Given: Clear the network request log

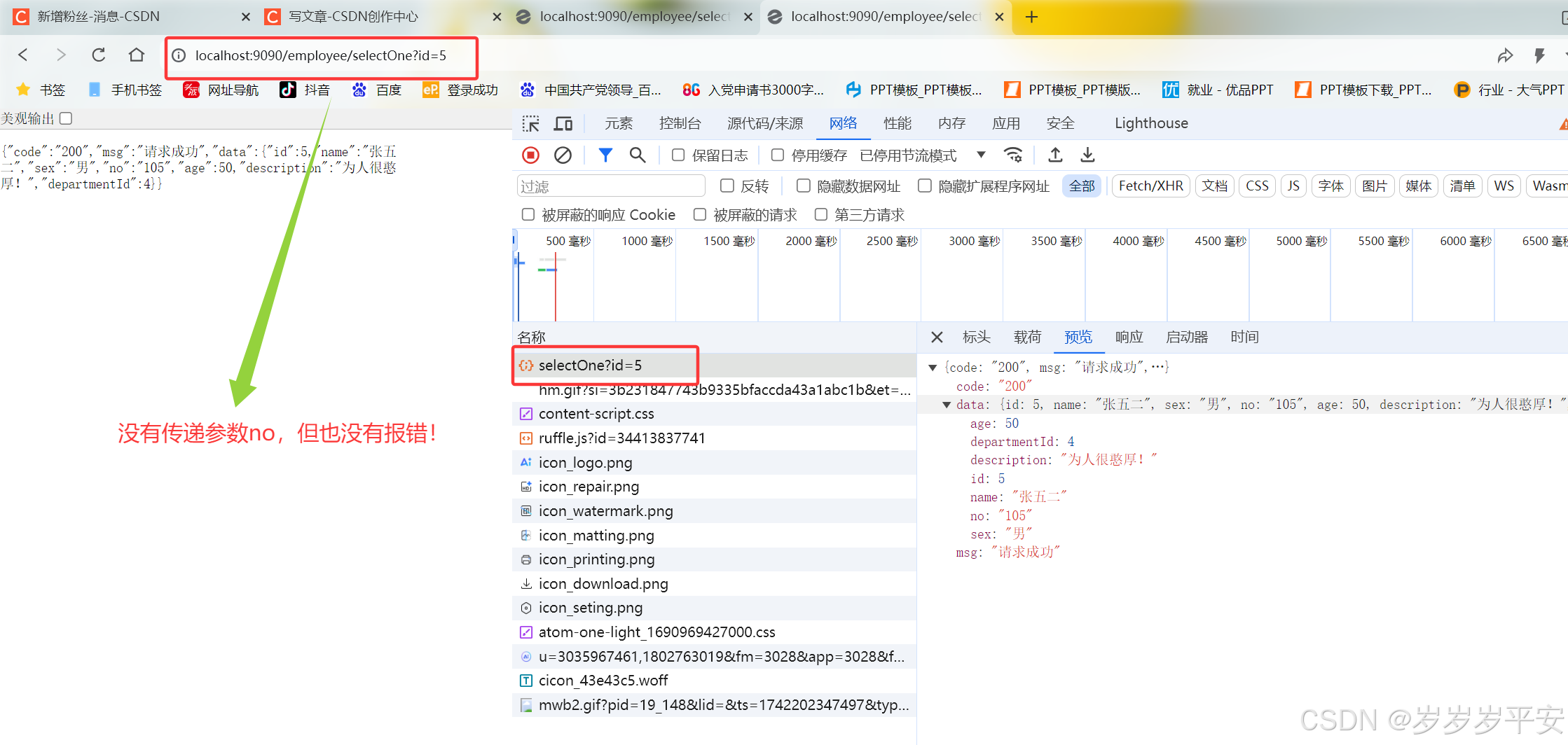Looking at the screenshot, I should [x=563, y=155].
